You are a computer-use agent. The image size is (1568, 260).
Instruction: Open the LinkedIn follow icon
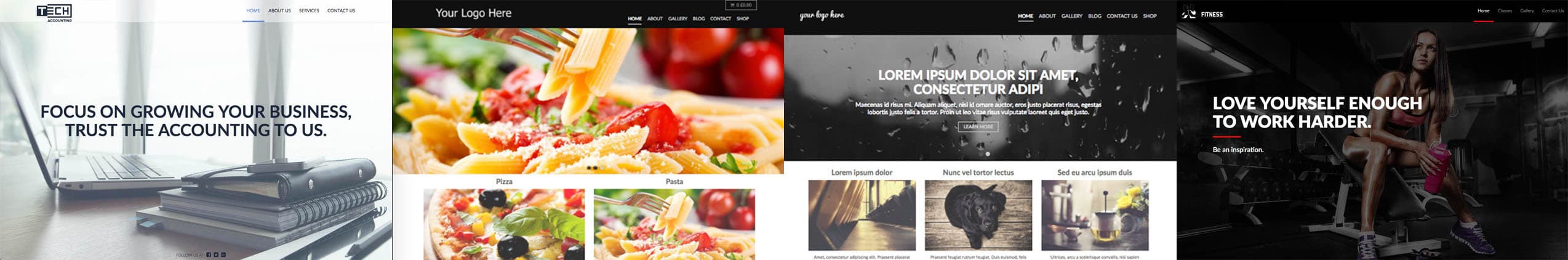click(223, 254)
